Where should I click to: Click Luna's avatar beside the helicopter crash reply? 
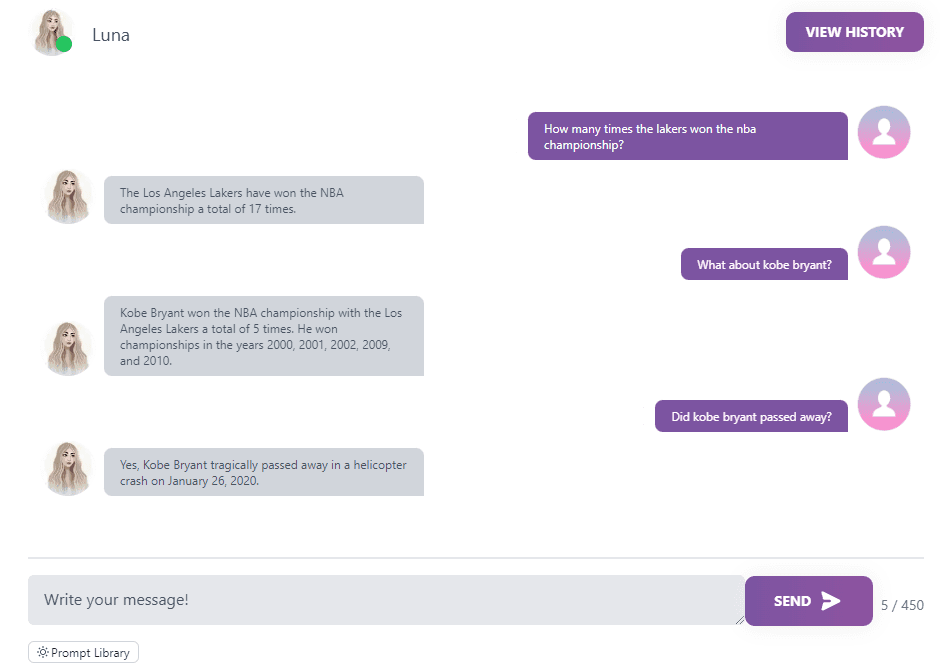68,468
